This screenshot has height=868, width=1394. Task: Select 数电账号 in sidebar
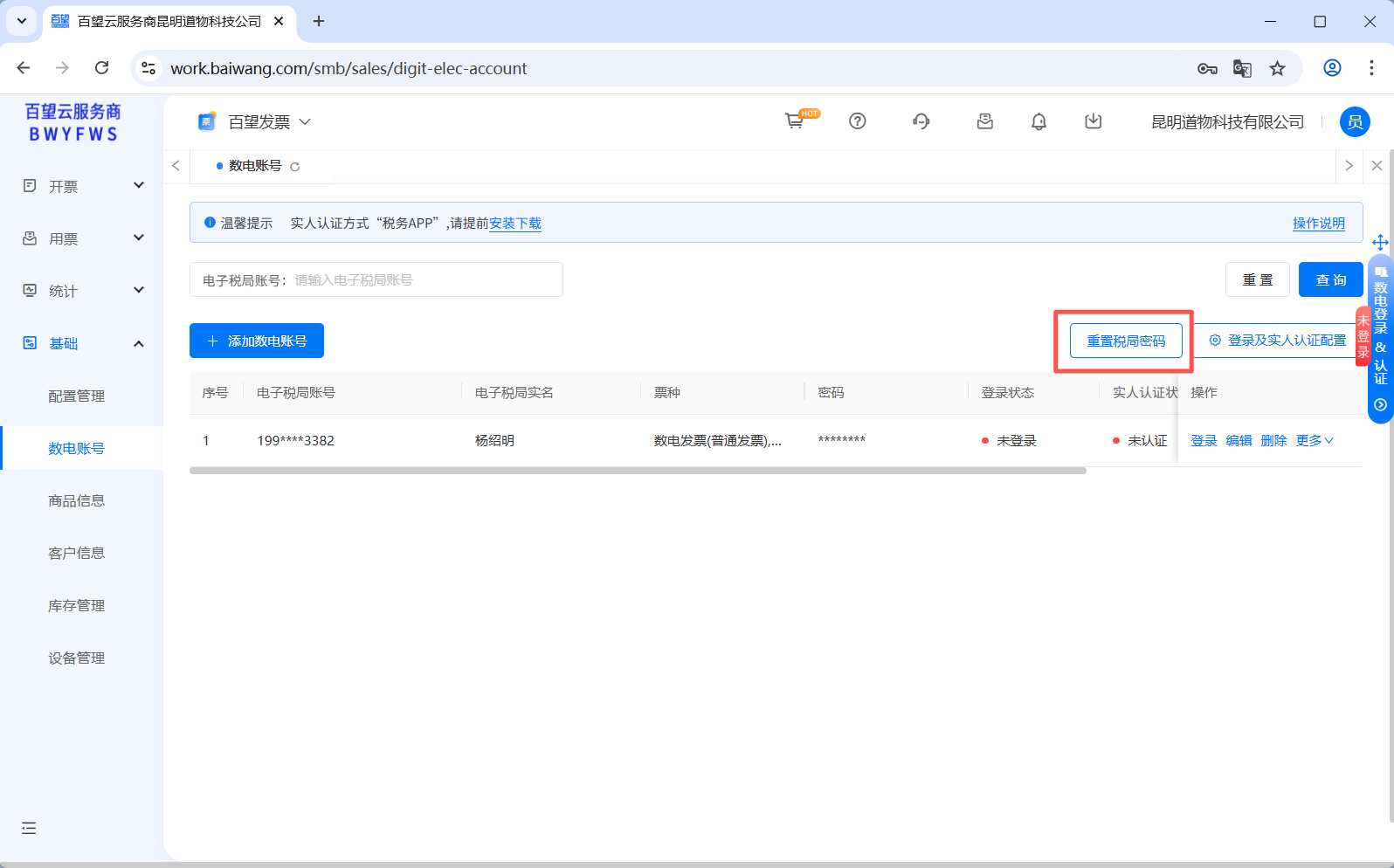click(x=77, y=448)
